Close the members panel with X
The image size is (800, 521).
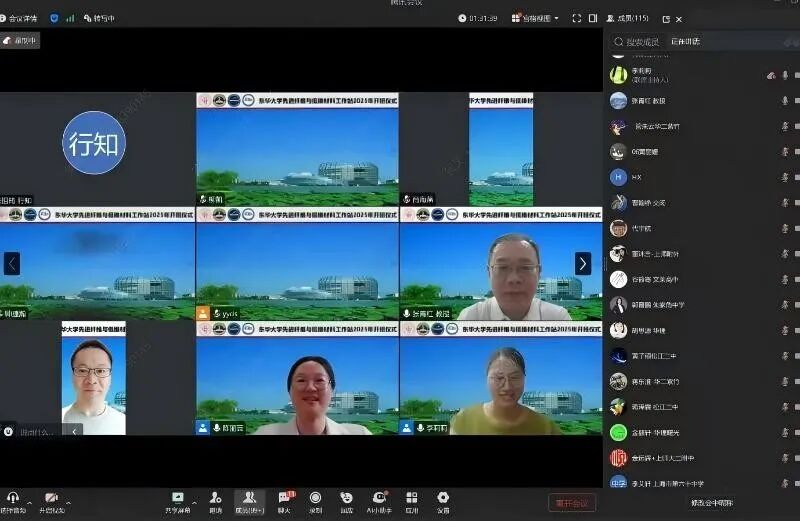click(679, 19)
